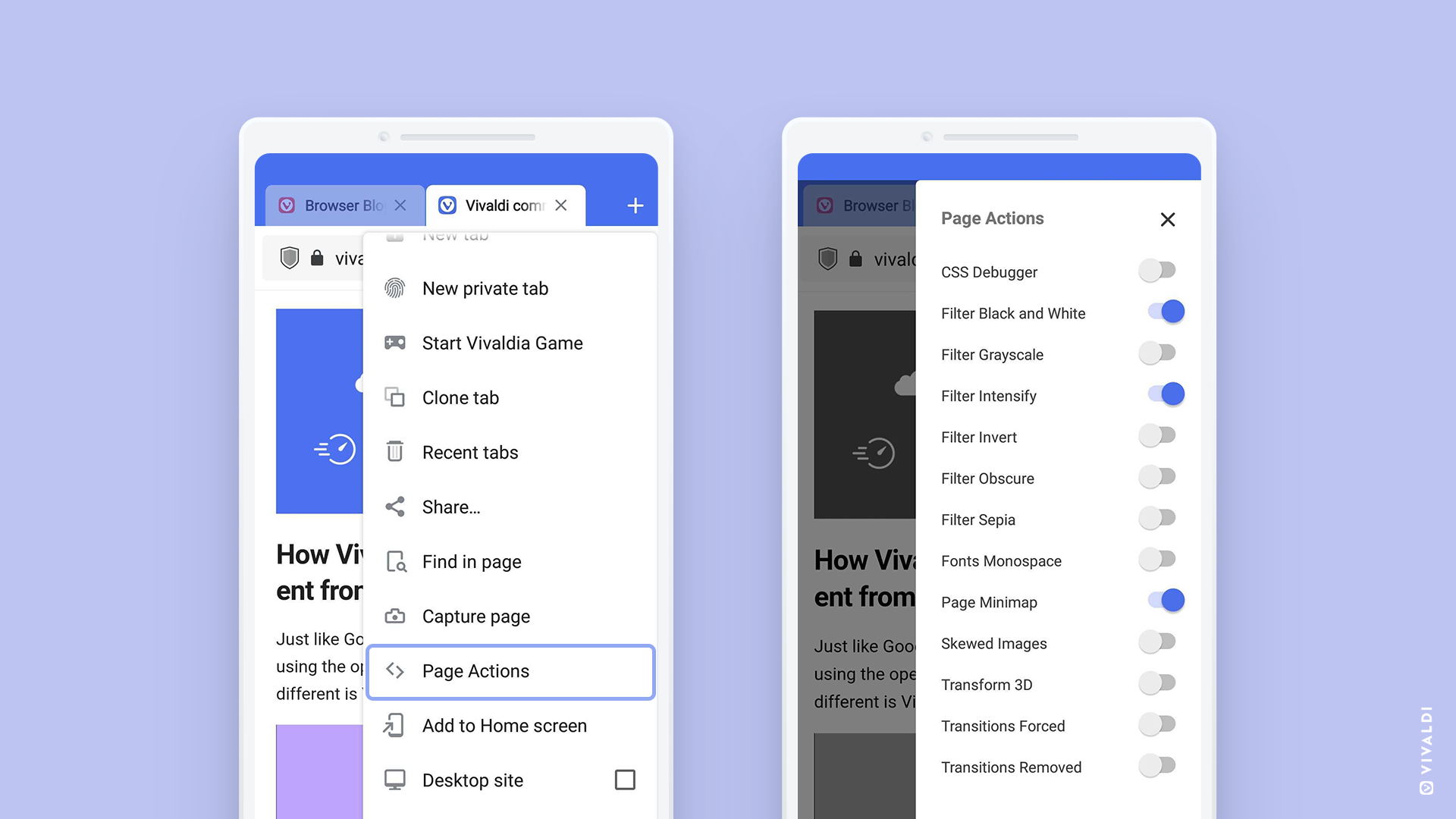Toggle Page Minimap off
The width and height of the screenshot is (1456, 819).
click(1162, 601)
